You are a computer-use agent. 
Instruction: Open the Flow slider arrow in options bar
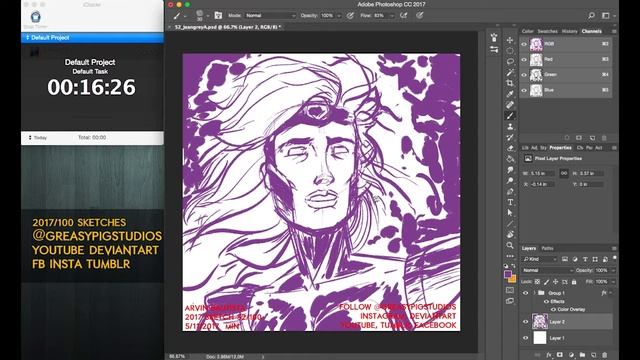(391, 16)
